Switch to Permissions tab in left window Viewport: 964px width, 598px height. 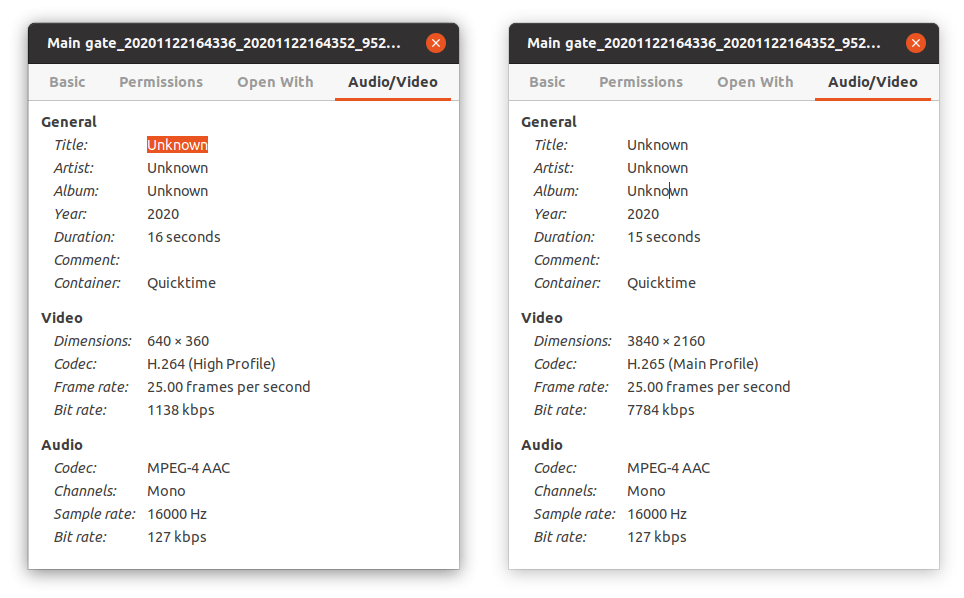point(161,82)
